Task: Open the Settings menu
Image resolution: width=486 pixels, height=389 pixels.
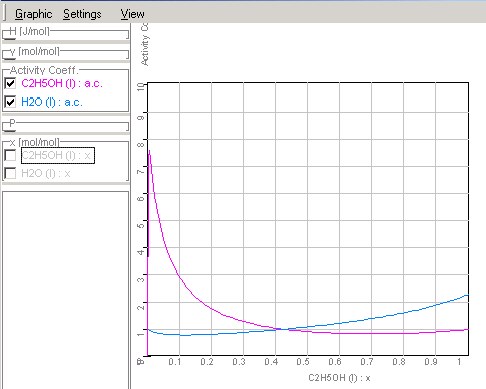Action: (82, 14)
